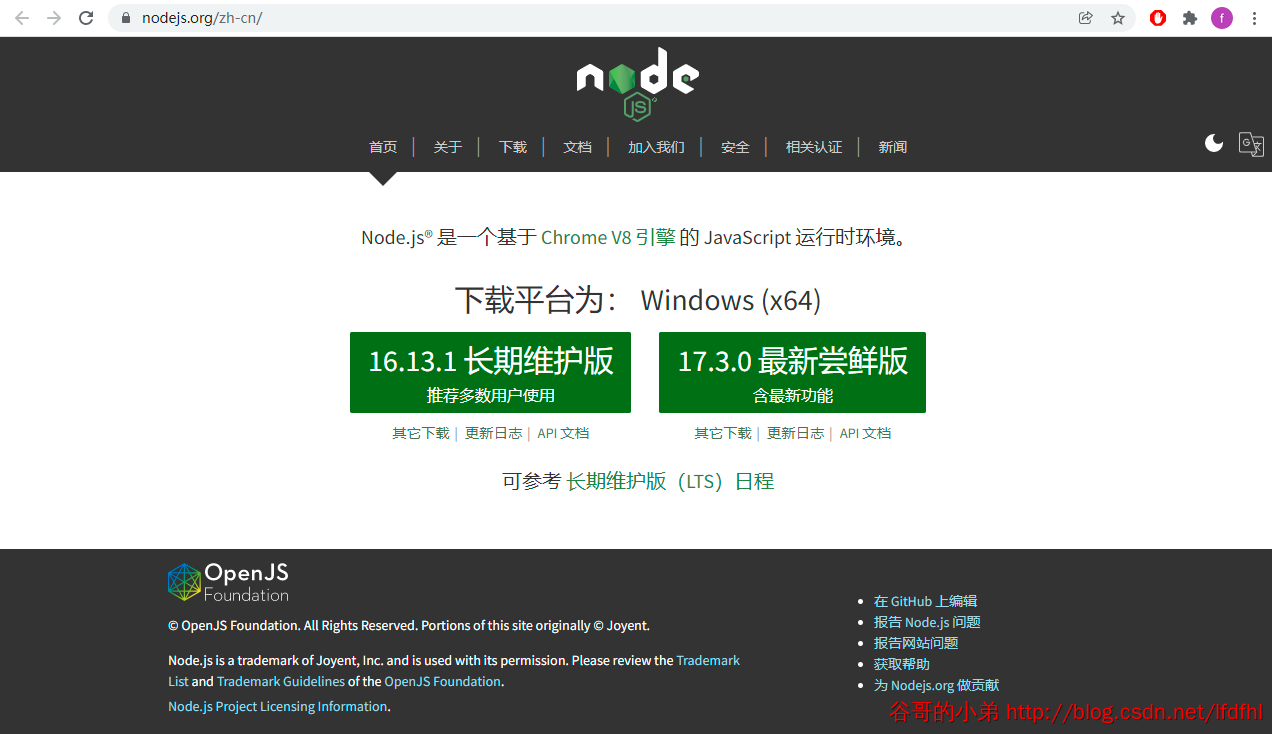The width and height of the screenshot is (1272, 734).
Task: Click the browser forward arrow
Action: pyautogui.click(x=54, y=18)
